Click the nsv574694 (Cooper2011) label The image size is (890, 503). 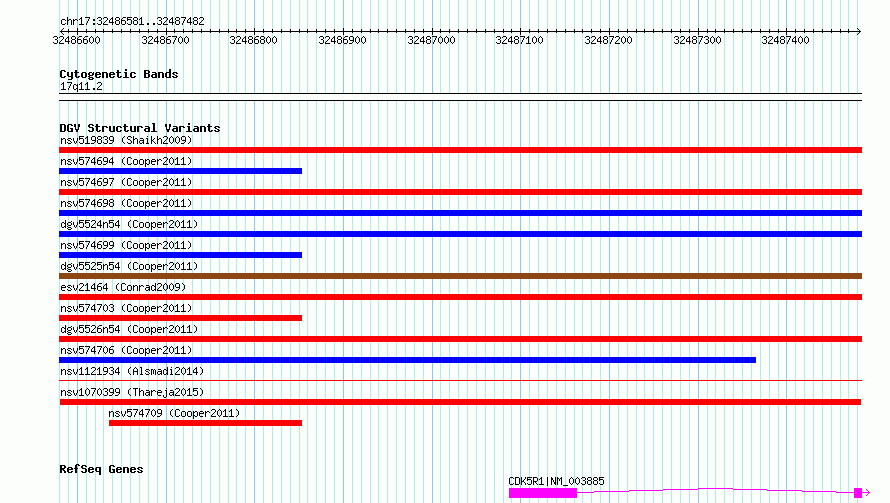[126, 161]
